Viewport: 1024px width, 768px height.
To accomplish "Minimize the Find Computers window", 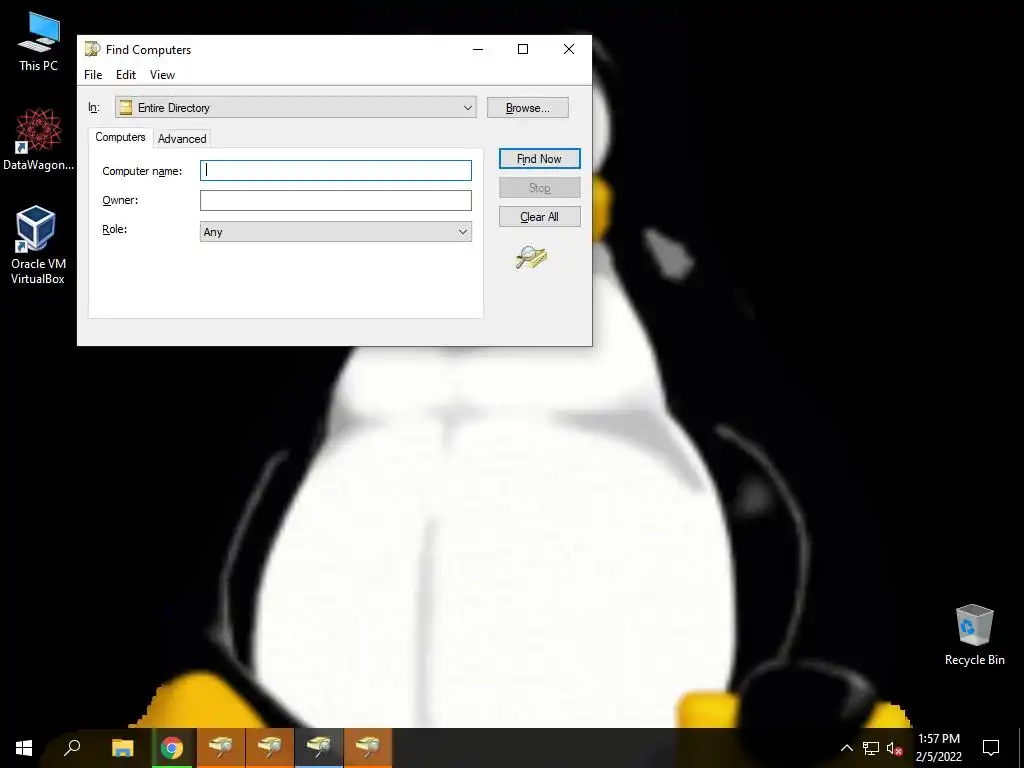I will 478,49.
